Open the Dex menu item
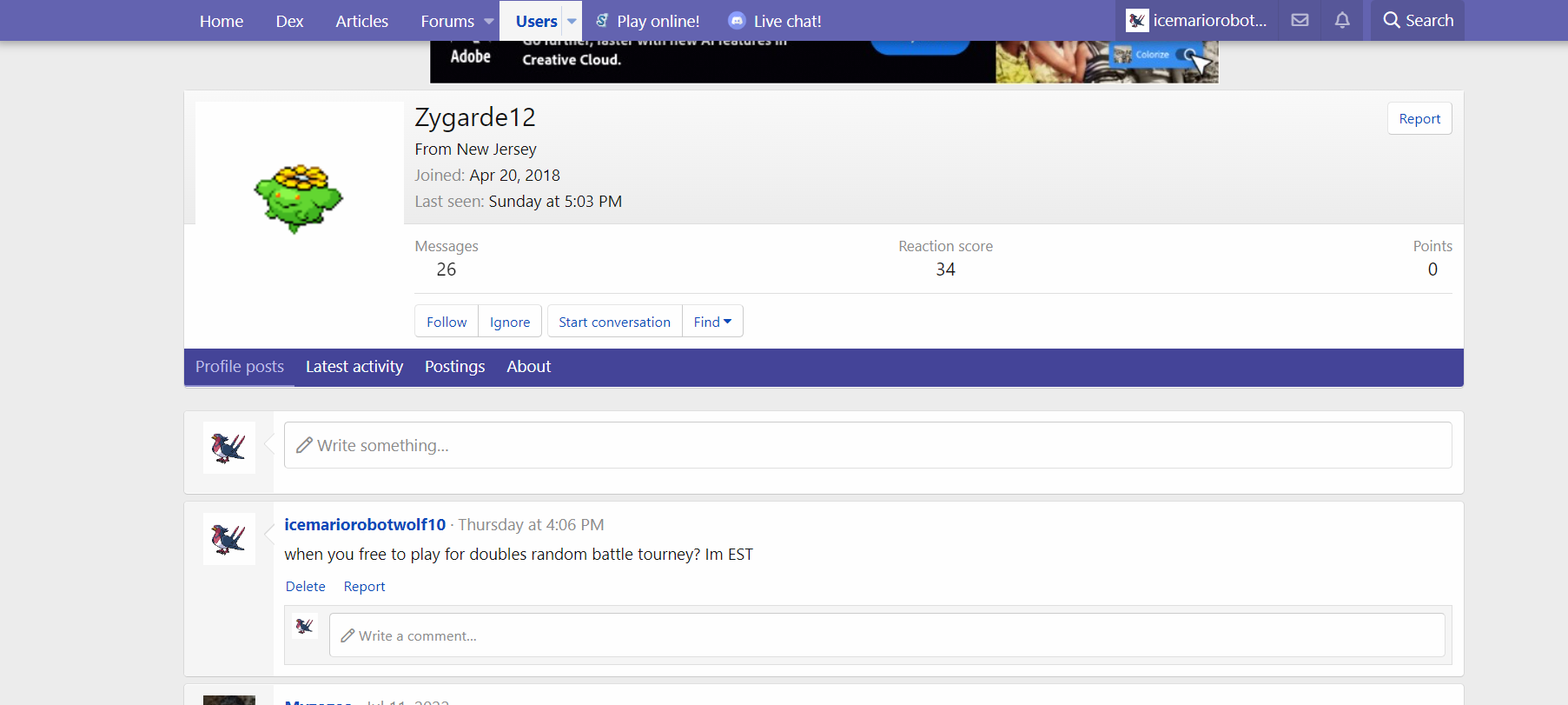This screenshot has width=1568, height=705. (289, 21)
